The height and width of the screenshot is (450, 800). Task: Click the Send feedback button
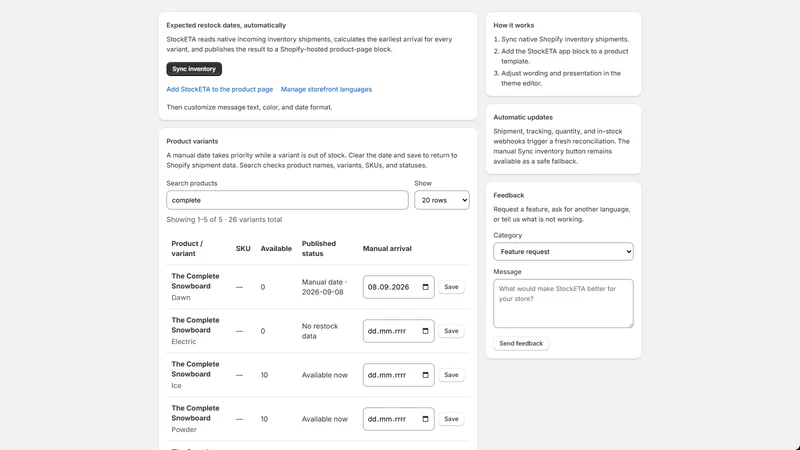click(x=521, y=343)
